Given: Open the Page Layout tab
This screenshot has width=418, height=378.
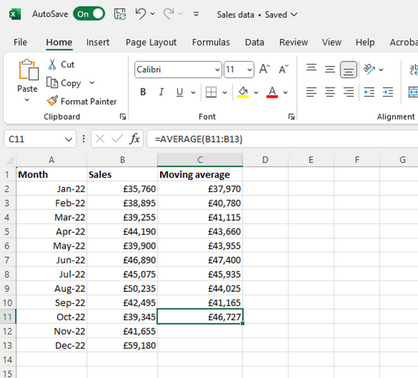Looking at the screenshot, I should coord(151,42).
